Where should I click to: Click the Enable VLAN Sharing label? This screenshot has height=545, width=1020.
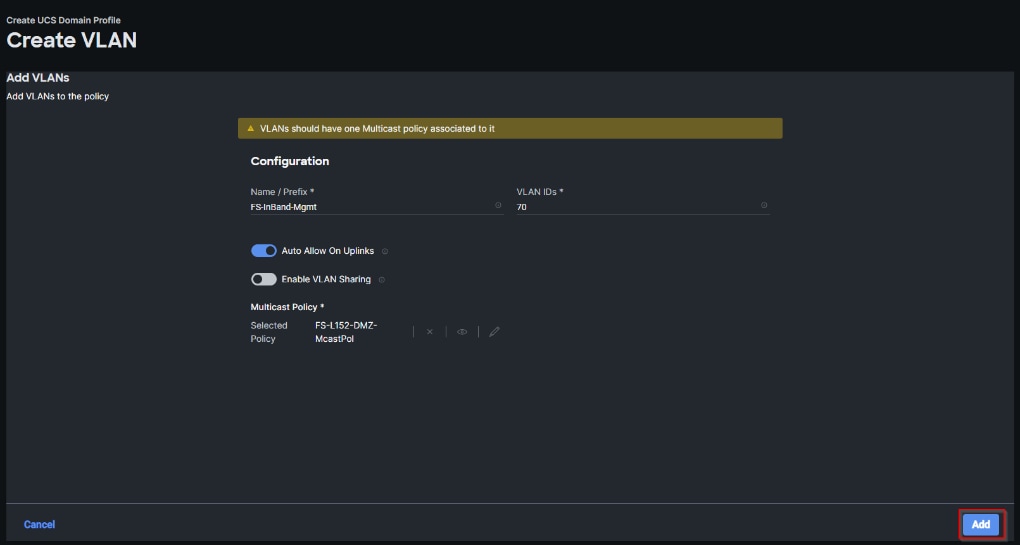click(326, 279)
